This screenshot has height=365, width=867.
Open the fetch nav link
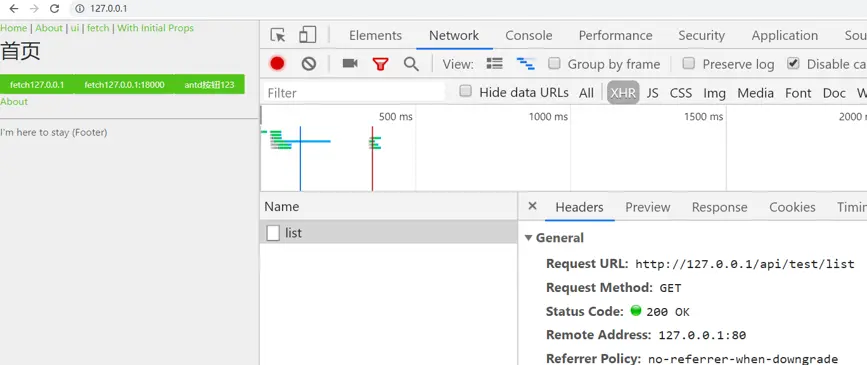(x=98, y=28)
